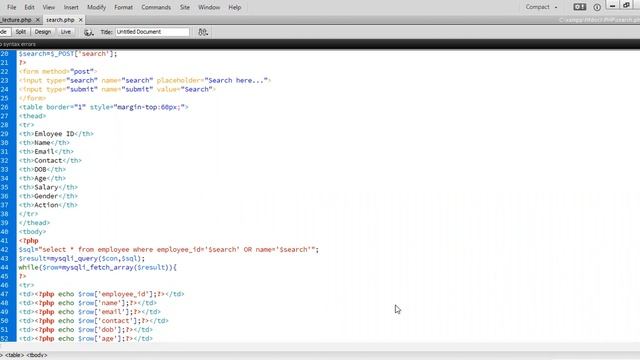Click the sync settings icon next to Compact
Viewport: 640px width, 360px height.
580,7
